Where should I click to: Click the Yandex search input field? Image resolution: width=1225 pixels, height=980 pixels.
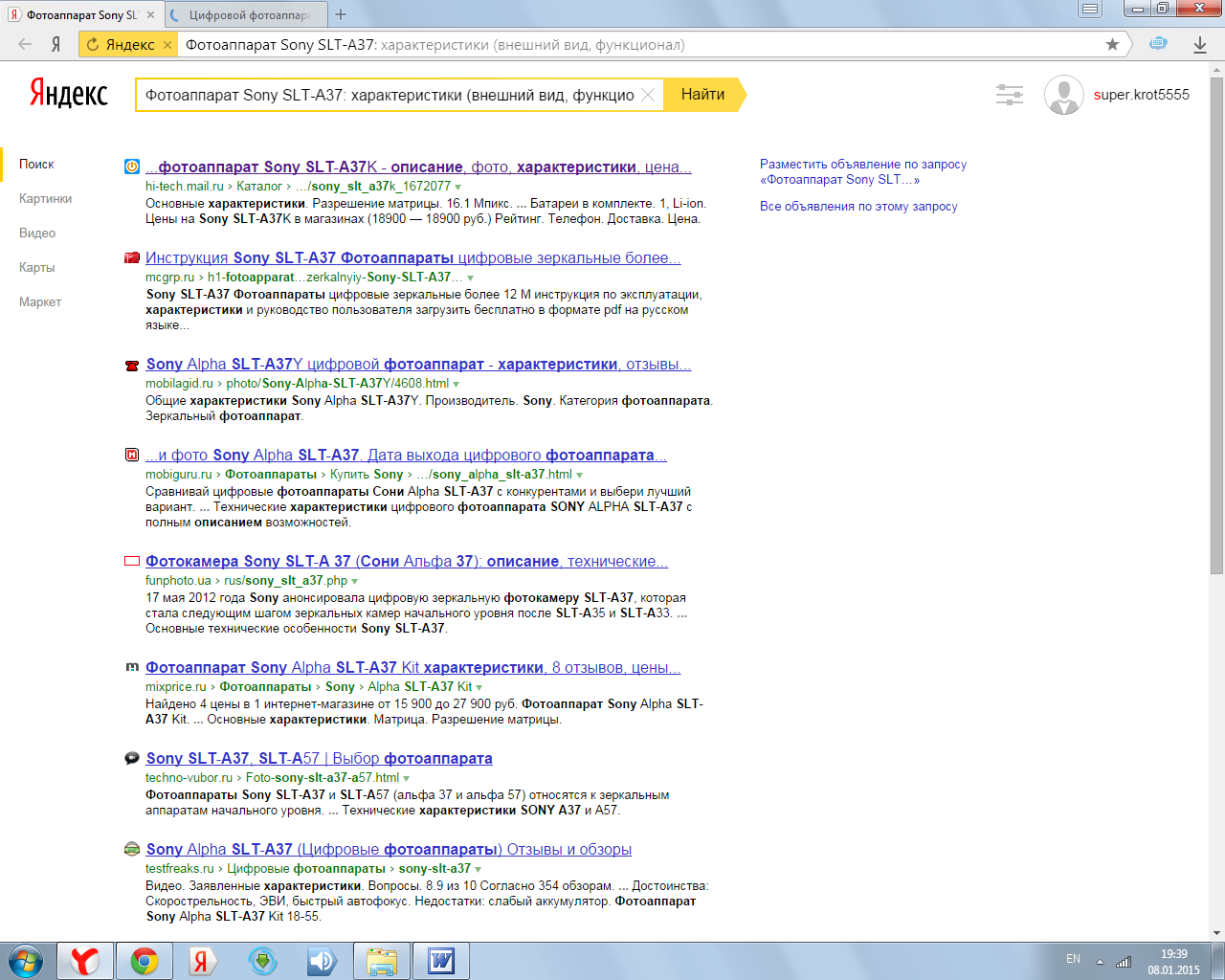(390, 95)
